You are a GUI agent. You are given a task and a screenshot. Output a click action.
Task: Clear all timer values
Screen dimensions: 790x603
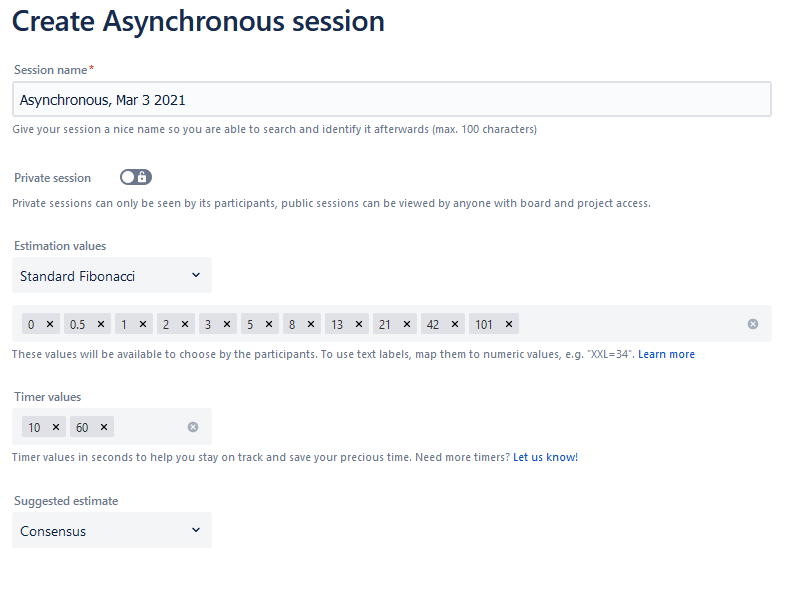coord(193,427)
